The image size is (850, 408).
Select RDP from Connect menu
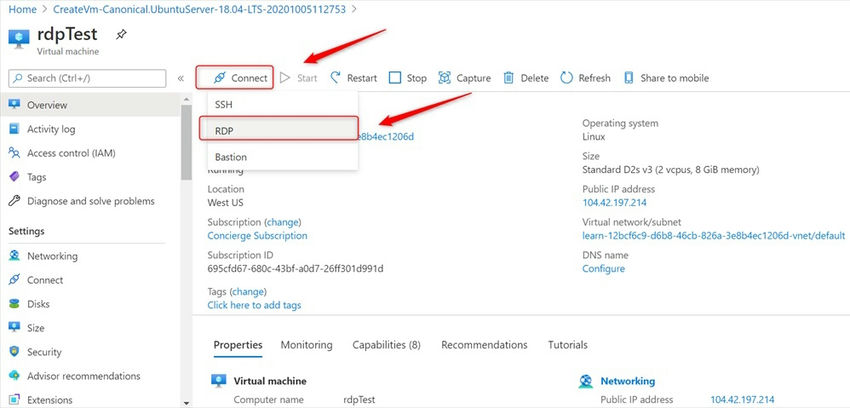225,130
